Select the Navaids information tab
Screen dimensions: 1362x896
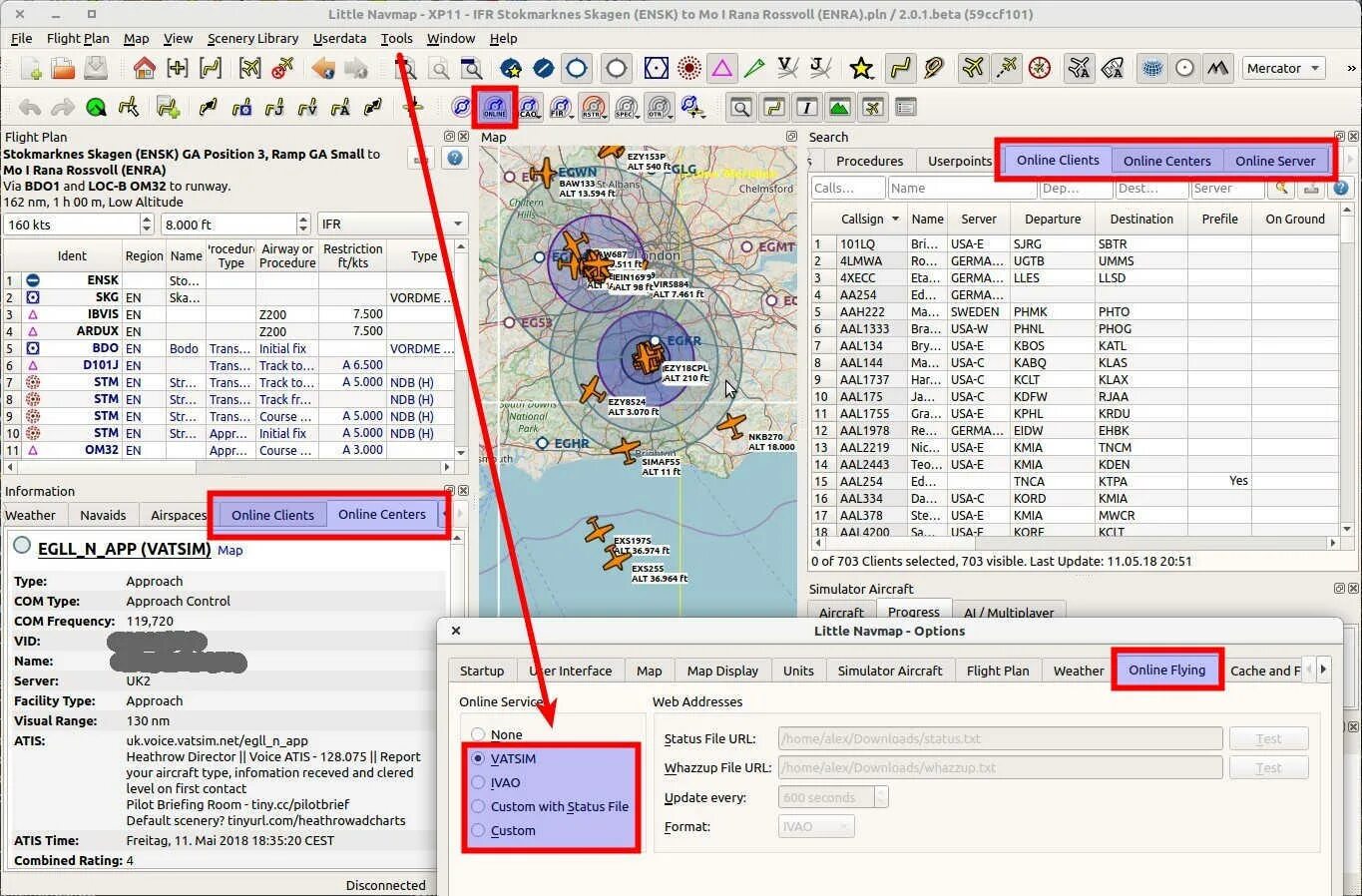(103, 515)
